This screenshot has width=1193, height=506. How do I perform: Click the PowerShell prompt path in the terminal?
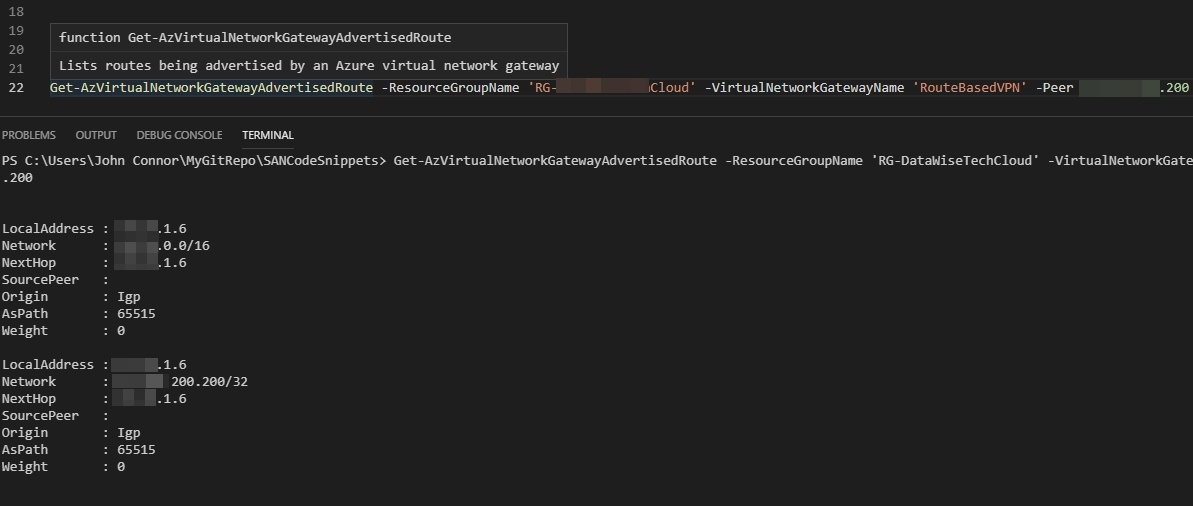[x=192, y=160]
